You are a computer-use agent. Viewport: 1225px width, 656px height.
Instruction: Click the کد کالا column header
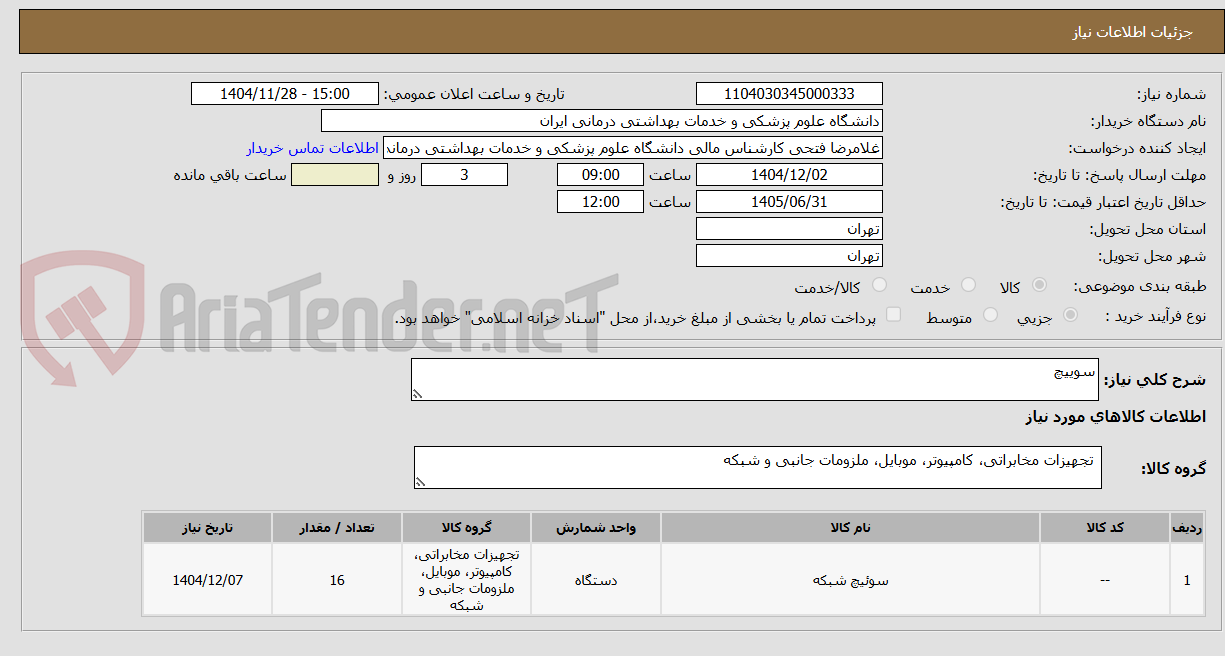1105,528
